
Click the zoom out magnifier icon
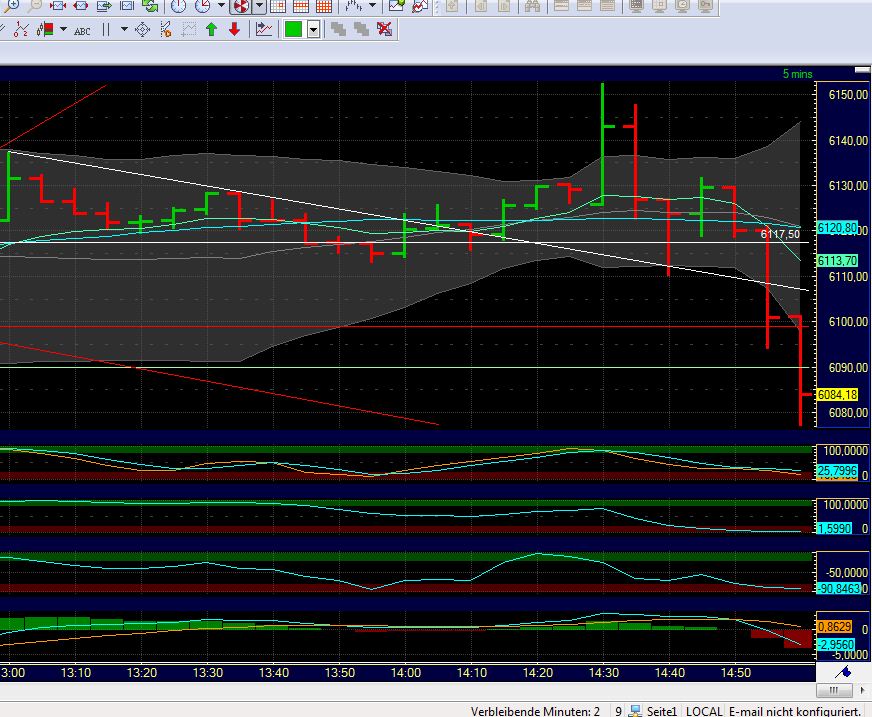click(36, 6)
